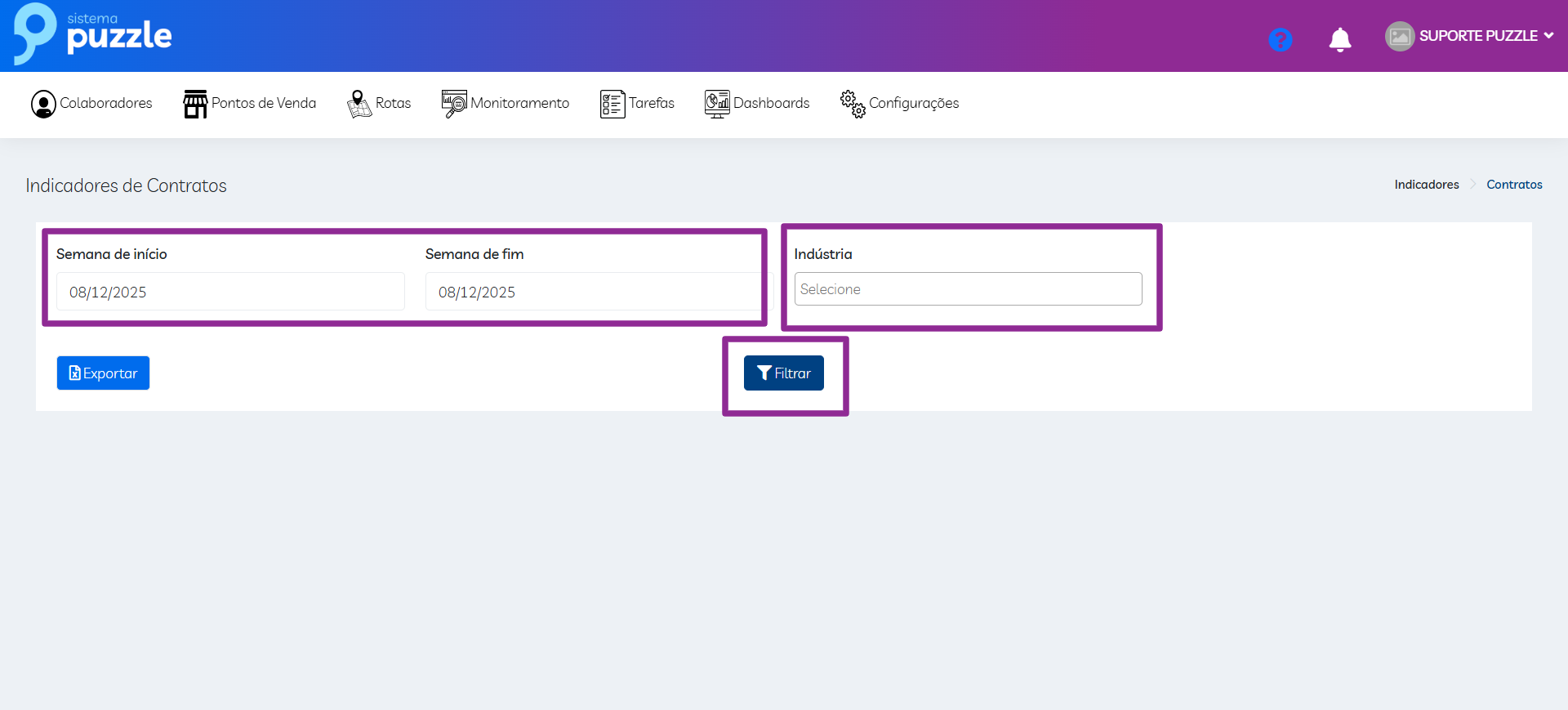Screen dimensions: 1568x710
Task: Open the Dashboards menu
Action: (771, 103)
